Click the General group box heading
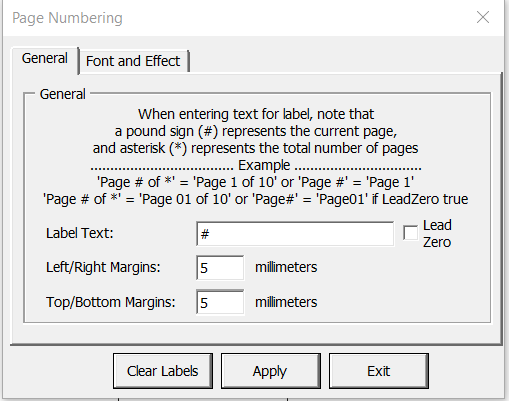The width and height of the screenshot is (509, 401). pyautogui.click(x=63, y=94)
